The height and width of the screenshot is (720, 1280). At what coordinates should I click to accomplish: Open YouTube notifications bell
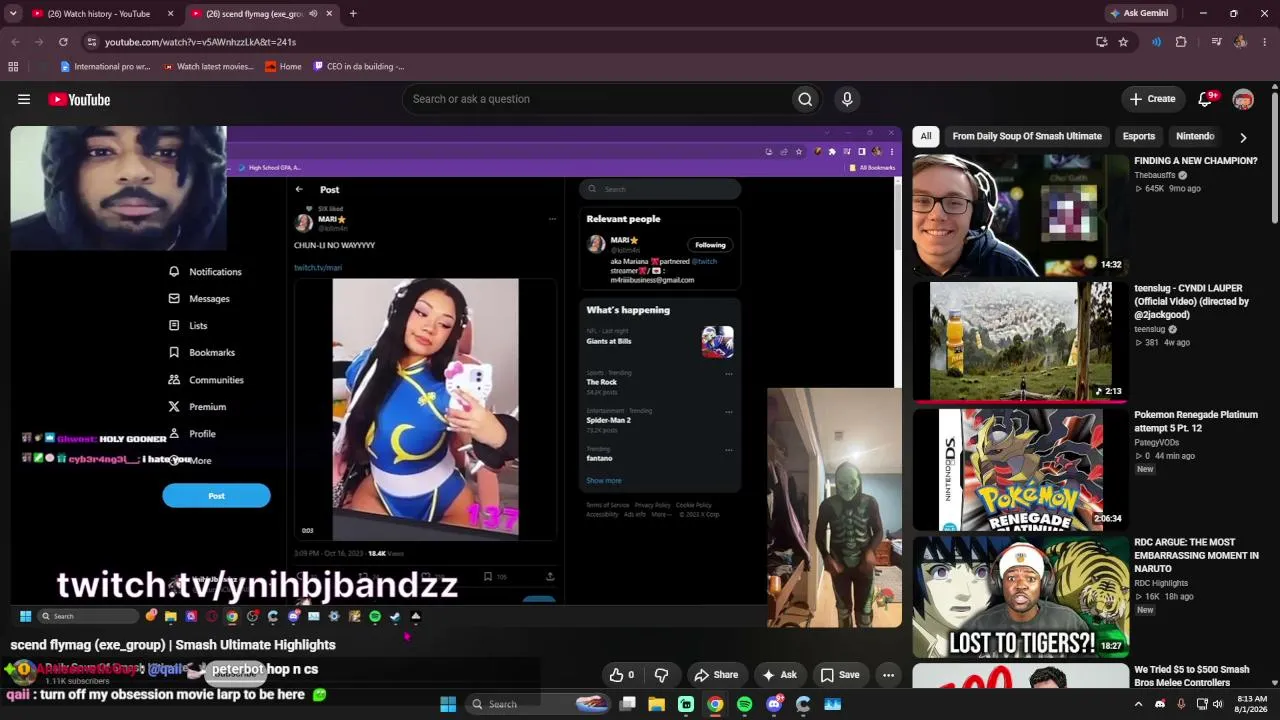(x=1206, y=99)
